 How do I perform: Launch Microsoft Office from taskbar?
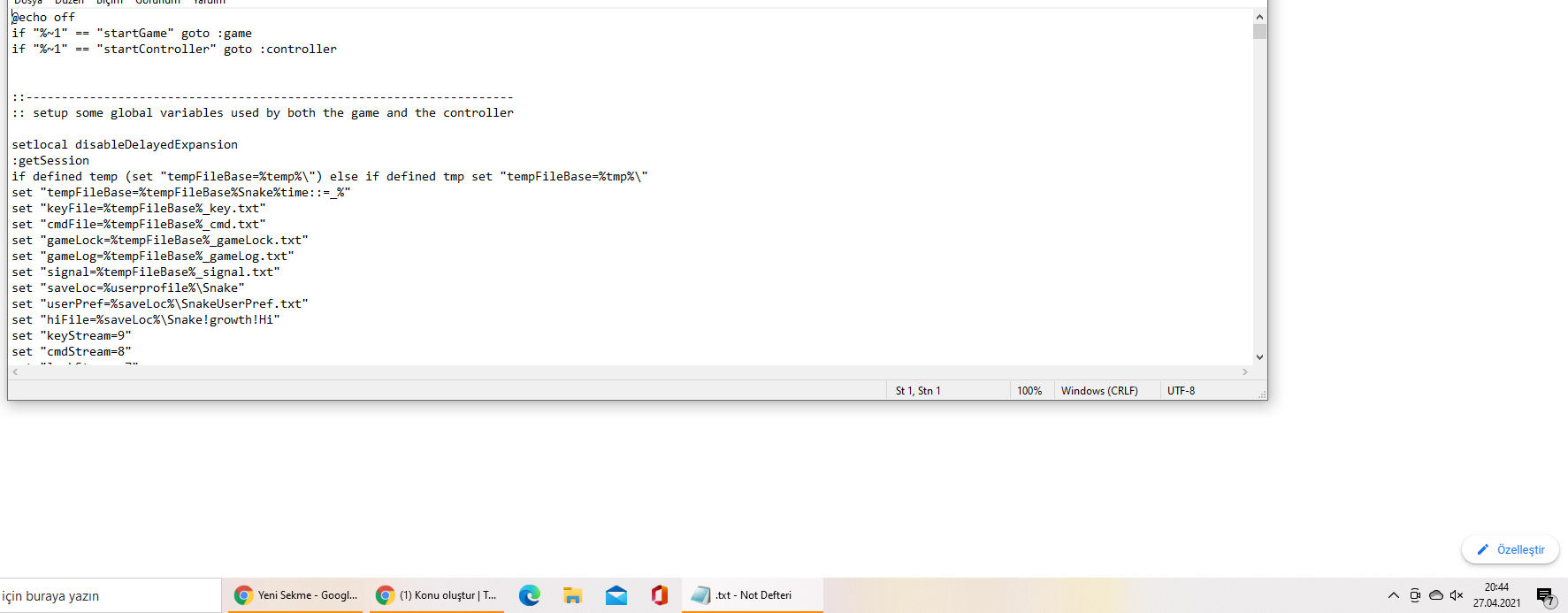(x=660, y=595)
